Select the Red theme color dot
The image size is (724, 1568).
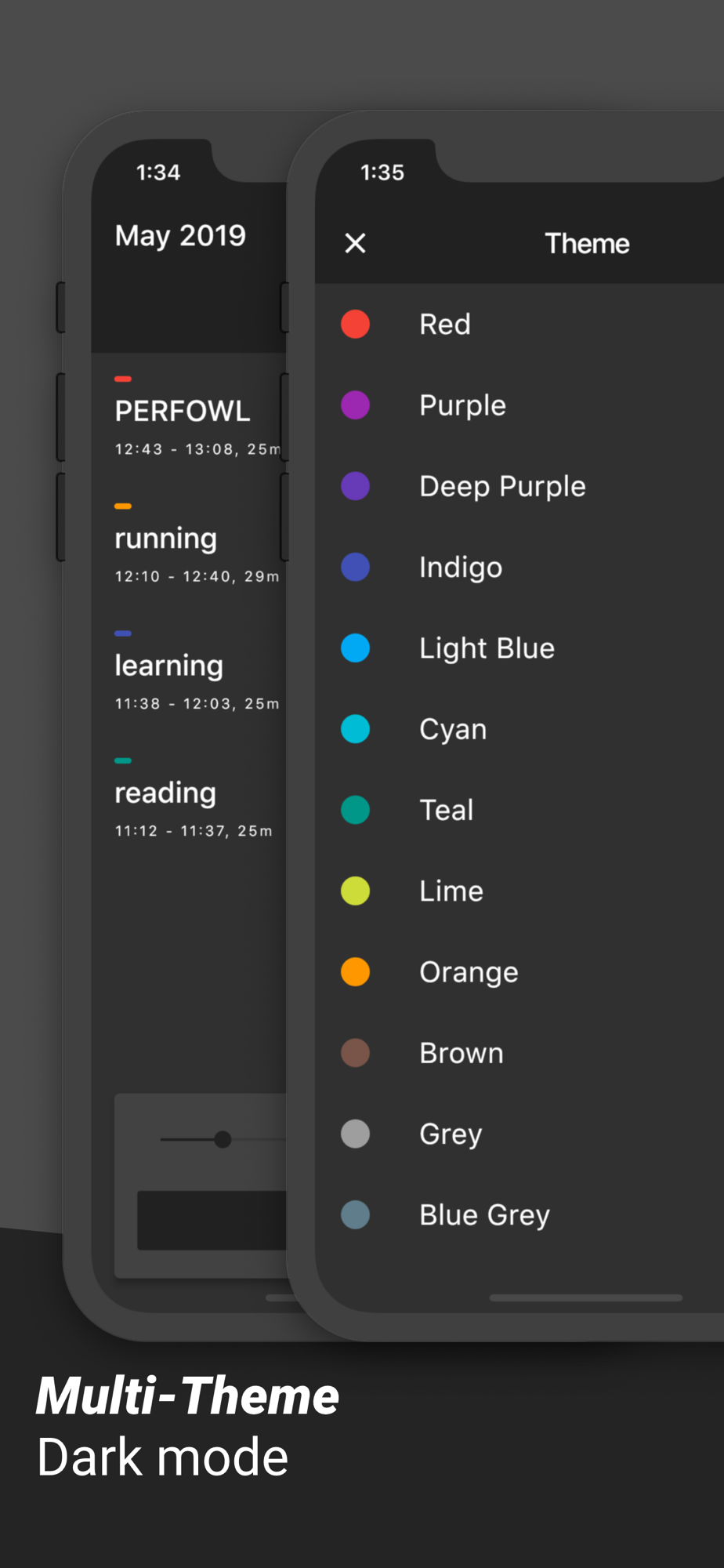click(355, 324)
